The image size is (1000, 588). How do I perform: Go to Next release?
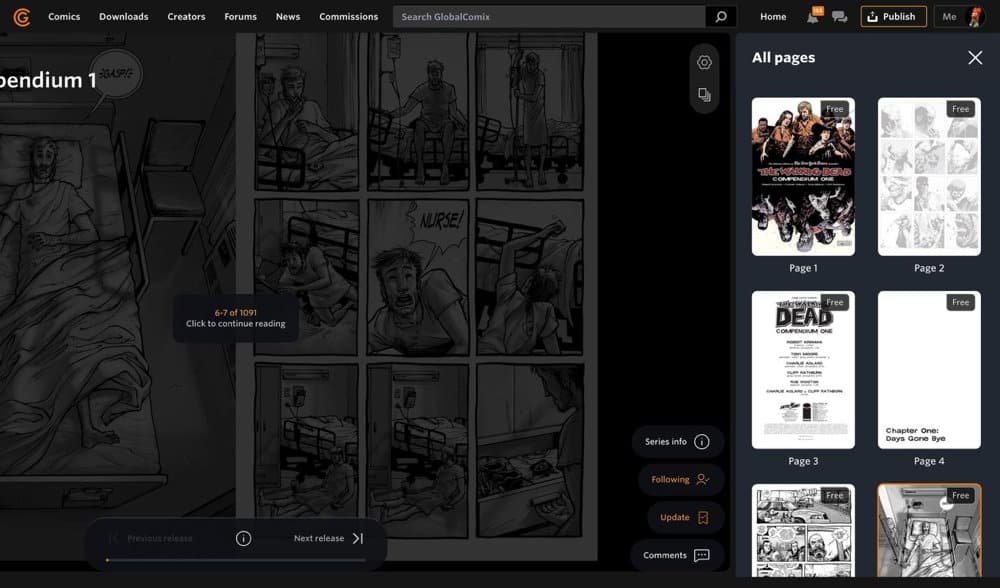point(328,538)
